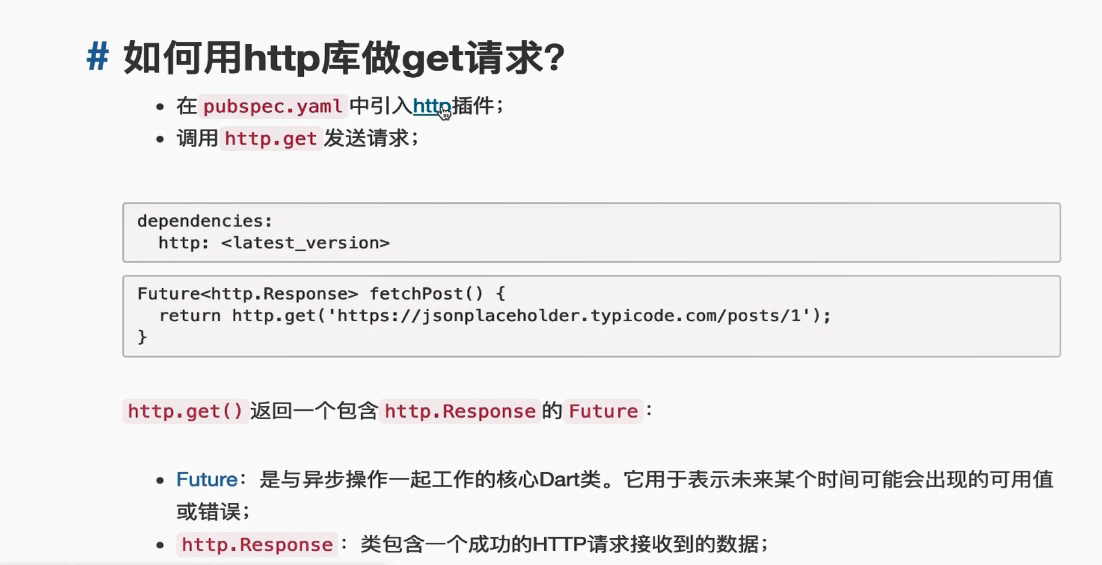Click the http.get() inline code
1102x565 pixels.
[185, 411]
